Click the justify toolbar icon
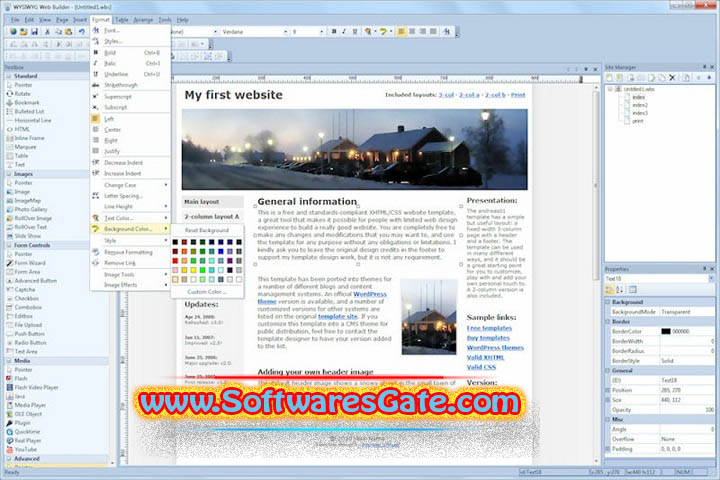This screenshot has width=720, height=480. click(433, 32)
